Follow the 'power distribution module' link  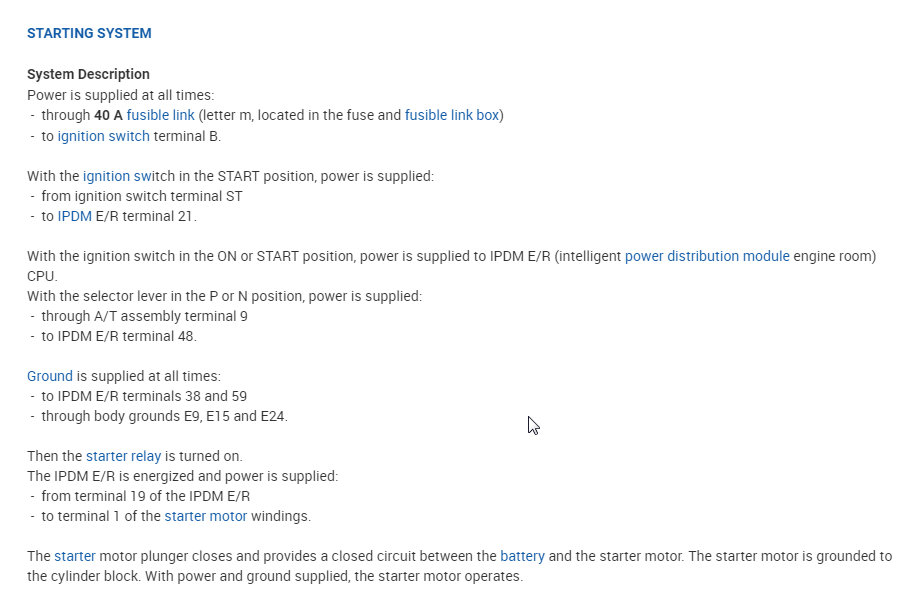pyautogui.click(x=707, y=256)
